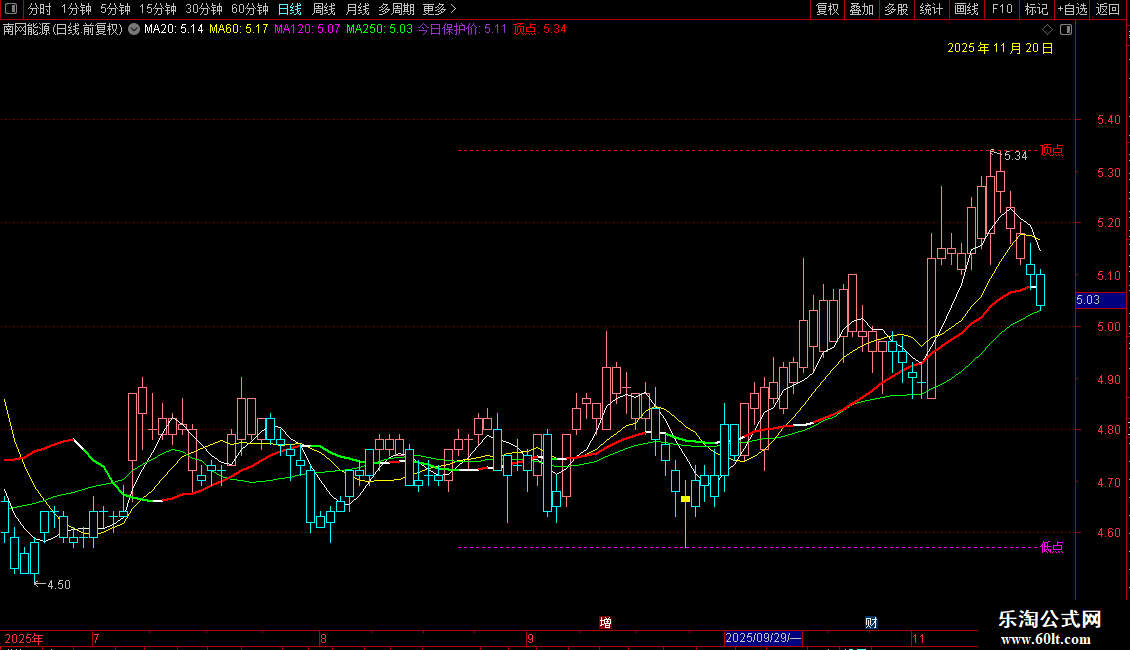Toggle the left sidebar panel icon
Viewport: 1130px width, 650px height.
pyautogui.click(x=11, y=9)
